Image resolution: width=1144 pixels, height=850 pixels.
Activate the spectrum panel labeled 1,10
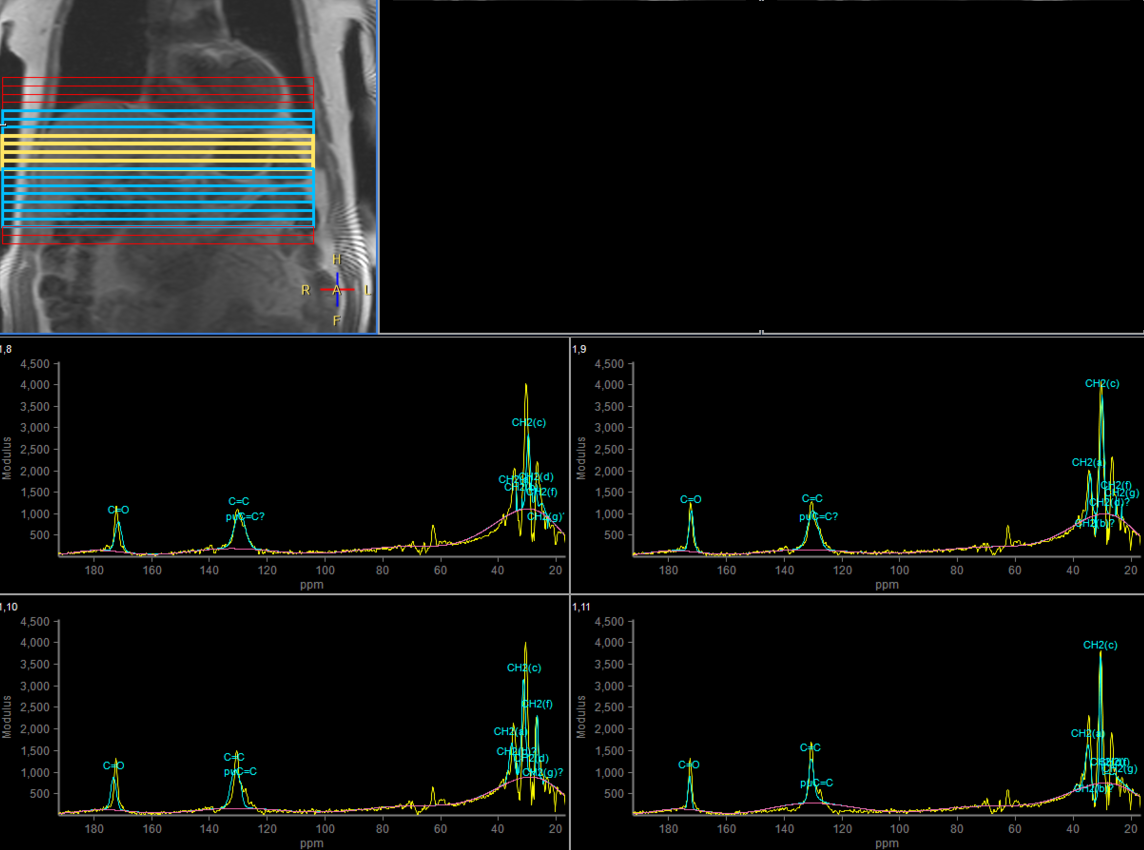[x=285, y=720]
